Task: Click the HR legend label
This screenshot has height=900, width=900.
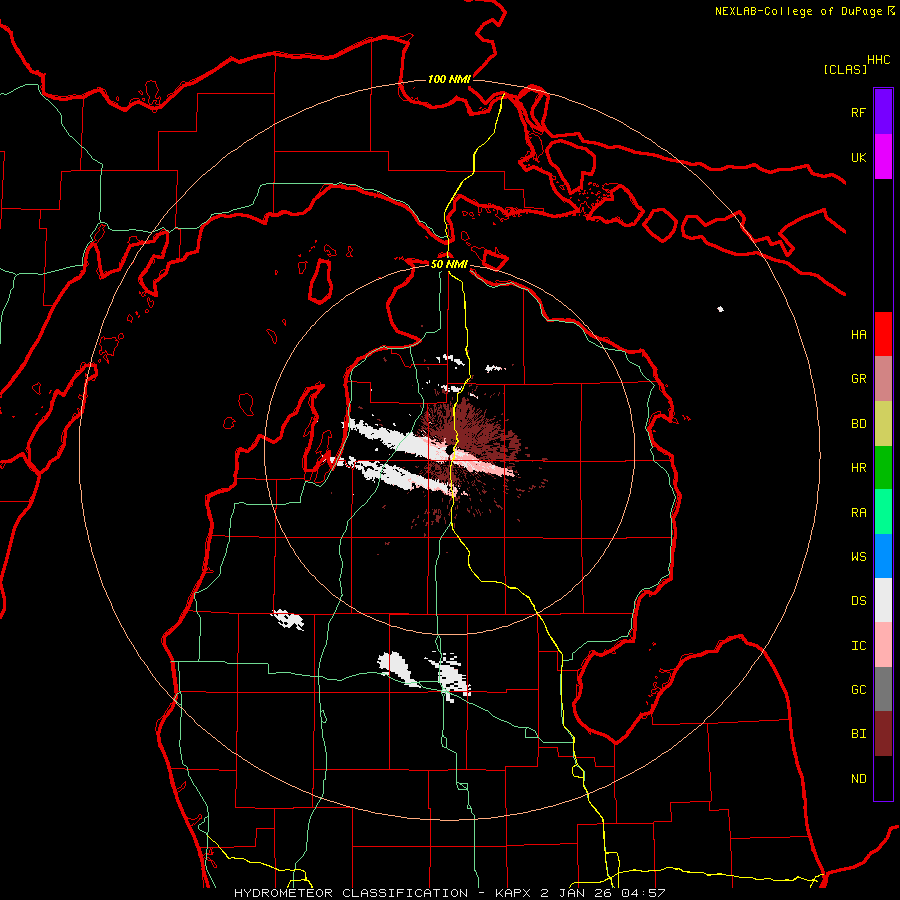Action: point(858,468)
